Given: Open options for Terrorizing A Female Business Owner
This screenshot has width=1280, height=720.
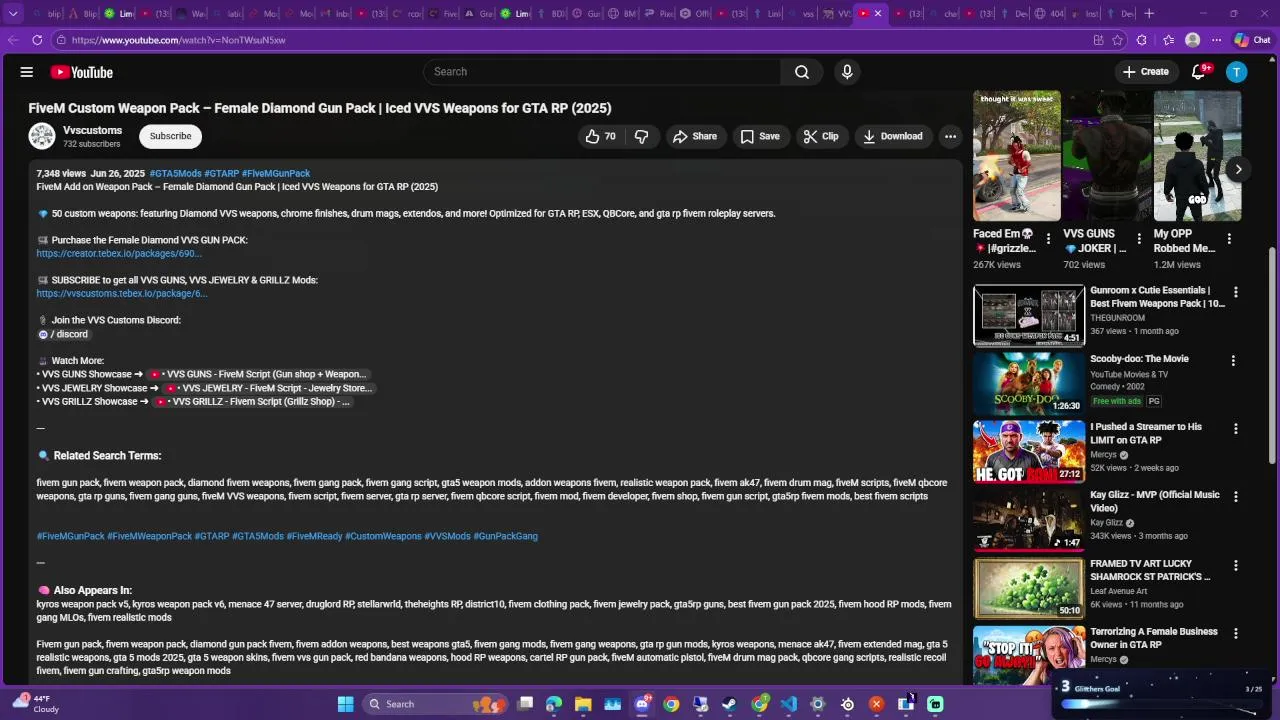Looking at the screenshot, I should [x=1235, y=633].
